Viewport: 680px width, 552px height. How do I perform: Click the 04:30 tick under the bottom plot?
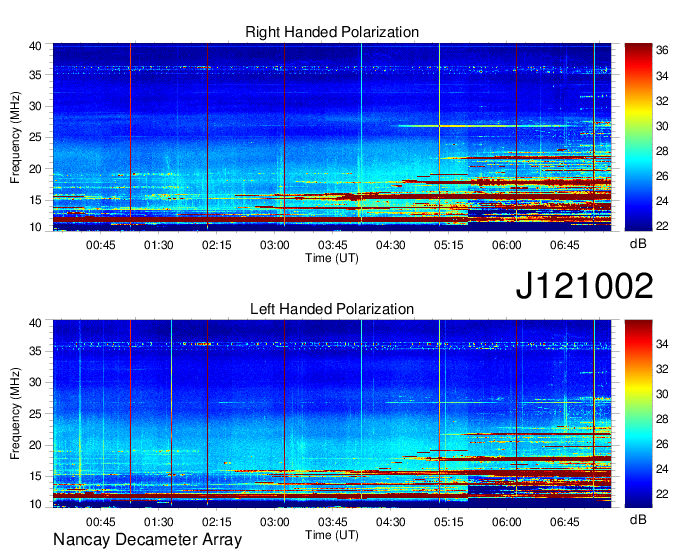[x=391, y=522]
